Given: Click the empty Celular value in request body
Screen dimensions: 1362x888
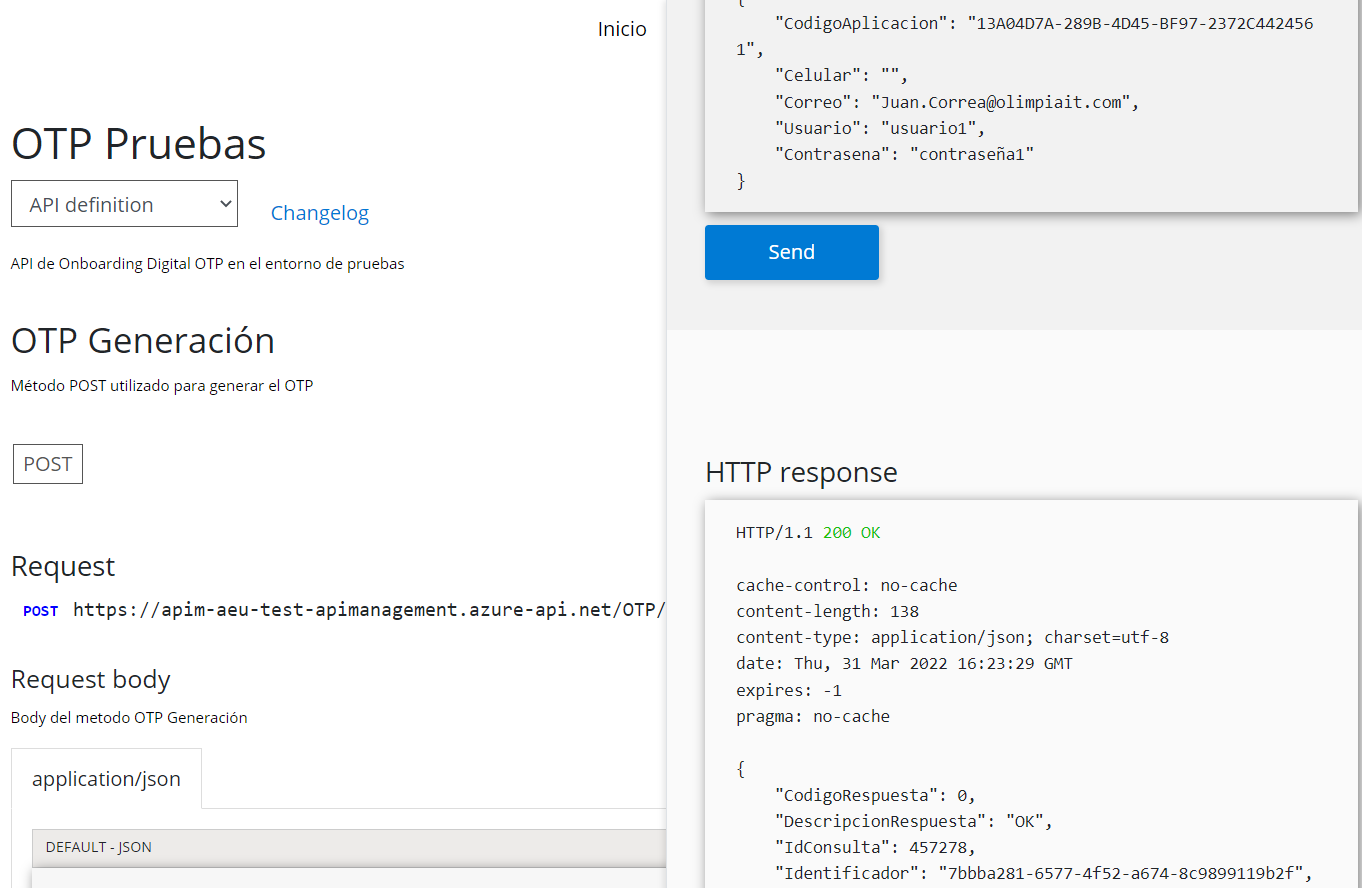Looking at the screenshot, I should pos(890,75).
